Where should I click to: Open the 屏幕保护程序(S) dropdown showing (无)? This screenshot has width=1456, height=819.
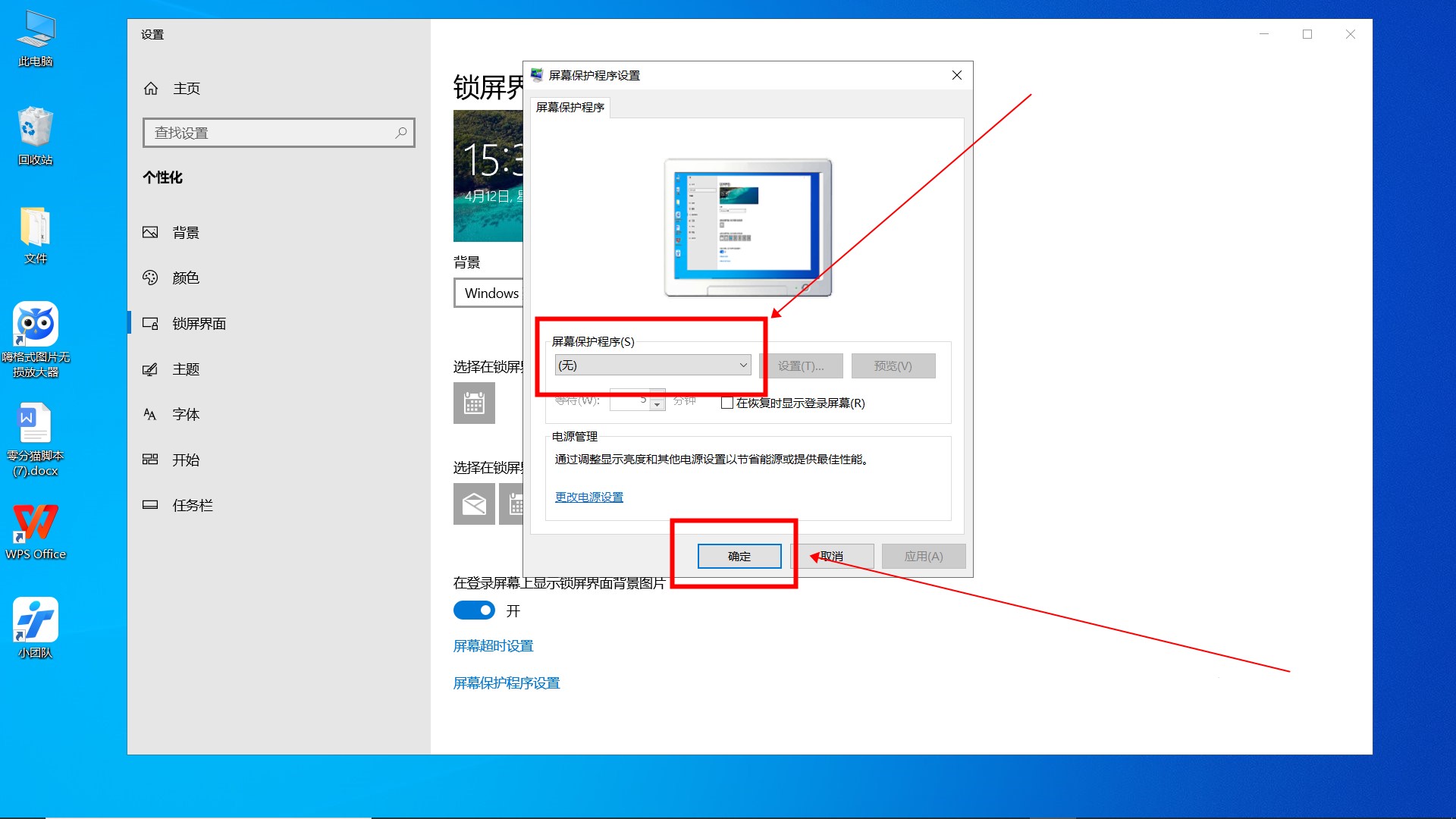tap(652, 365)
